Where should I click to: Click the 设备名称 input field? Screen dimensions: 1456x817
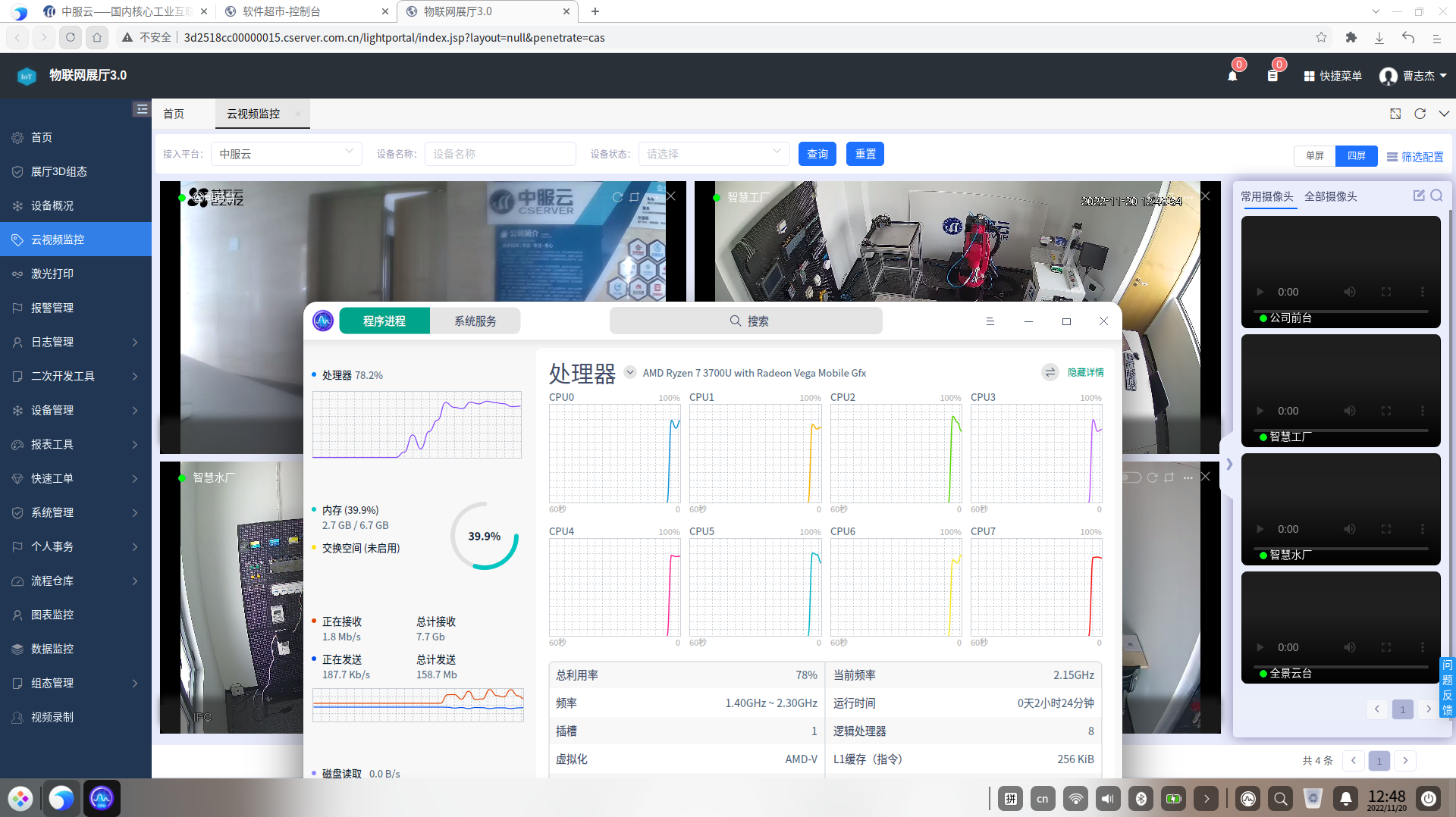coord(500,154)
